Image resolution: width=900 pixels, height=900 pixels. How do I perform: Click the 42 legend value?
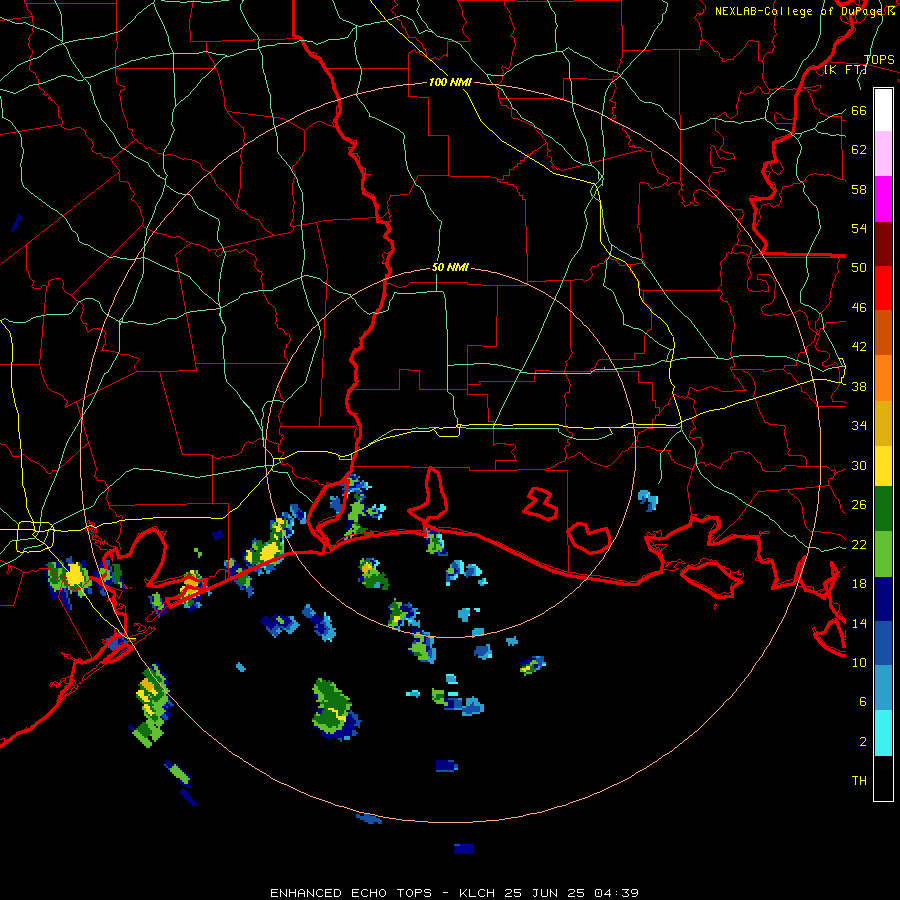859,347
